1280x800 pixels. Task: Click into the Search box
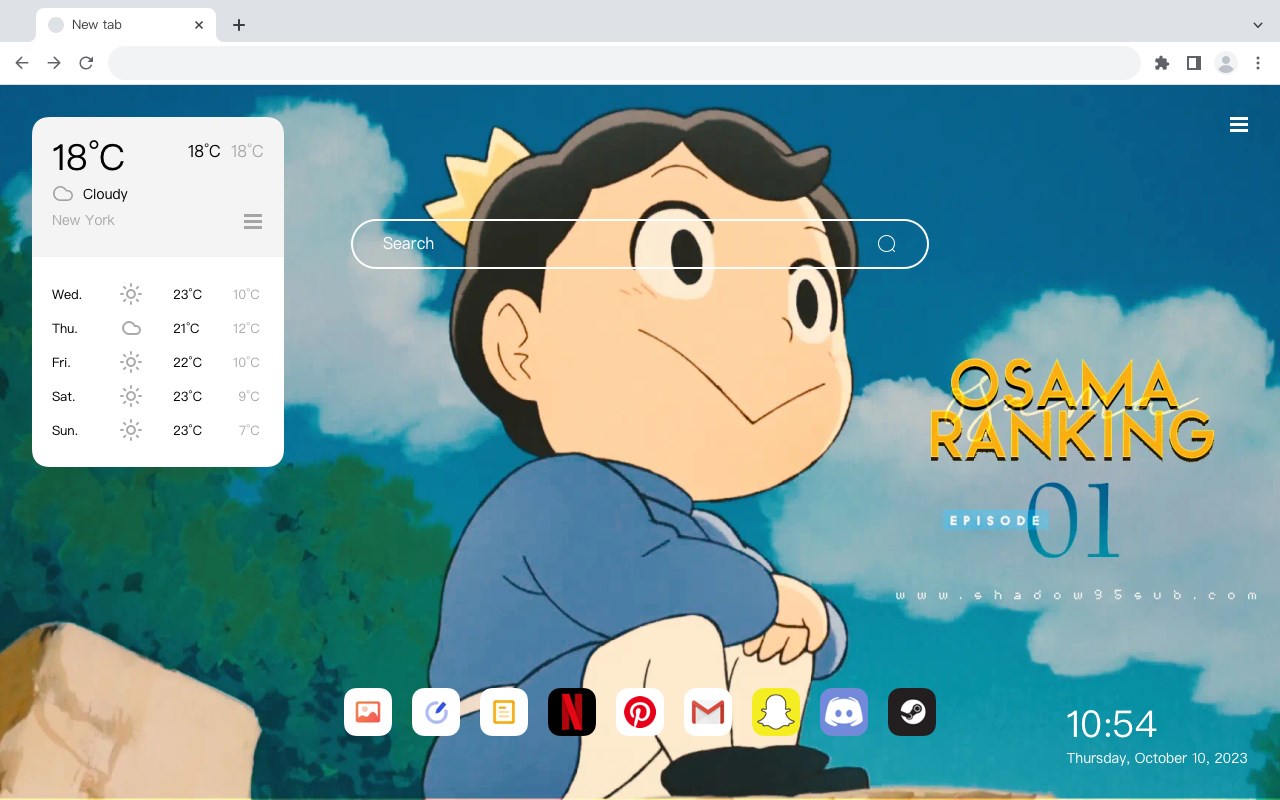pyautogui.click(x=640, y=244)
